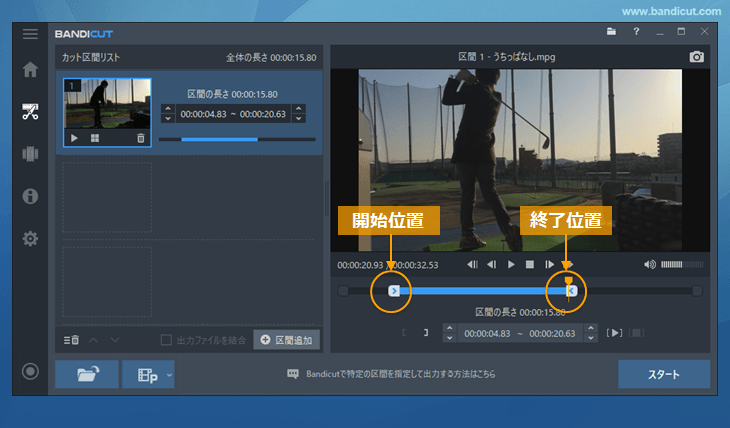Increase segment list start time
The height and width of the screenshot is (428, 730).
(x=168, y=109)
